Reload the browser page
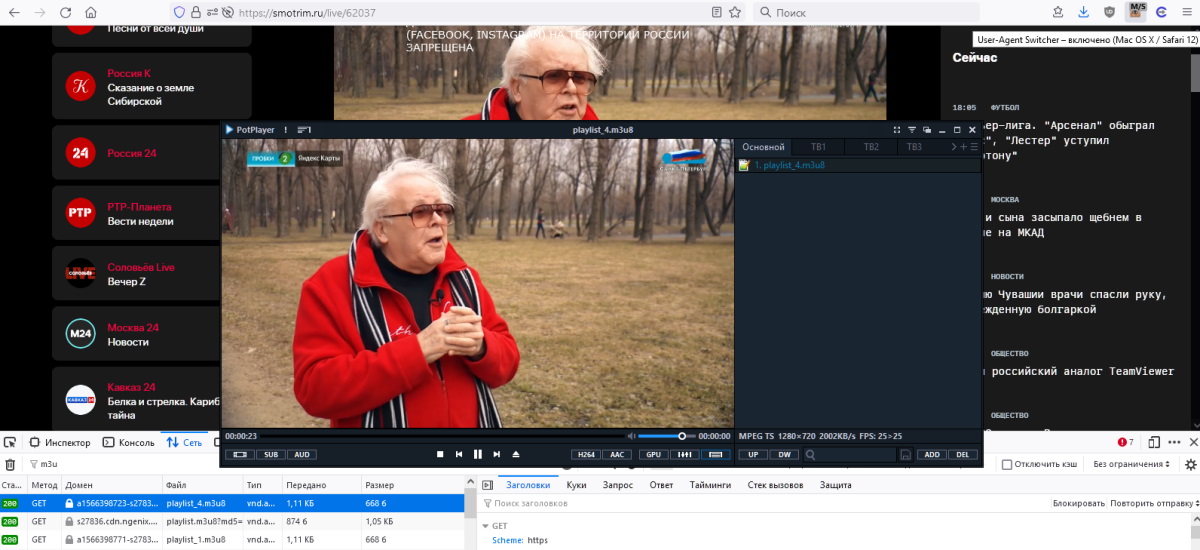Screen dimensions: 1200x550 [65, 13]
